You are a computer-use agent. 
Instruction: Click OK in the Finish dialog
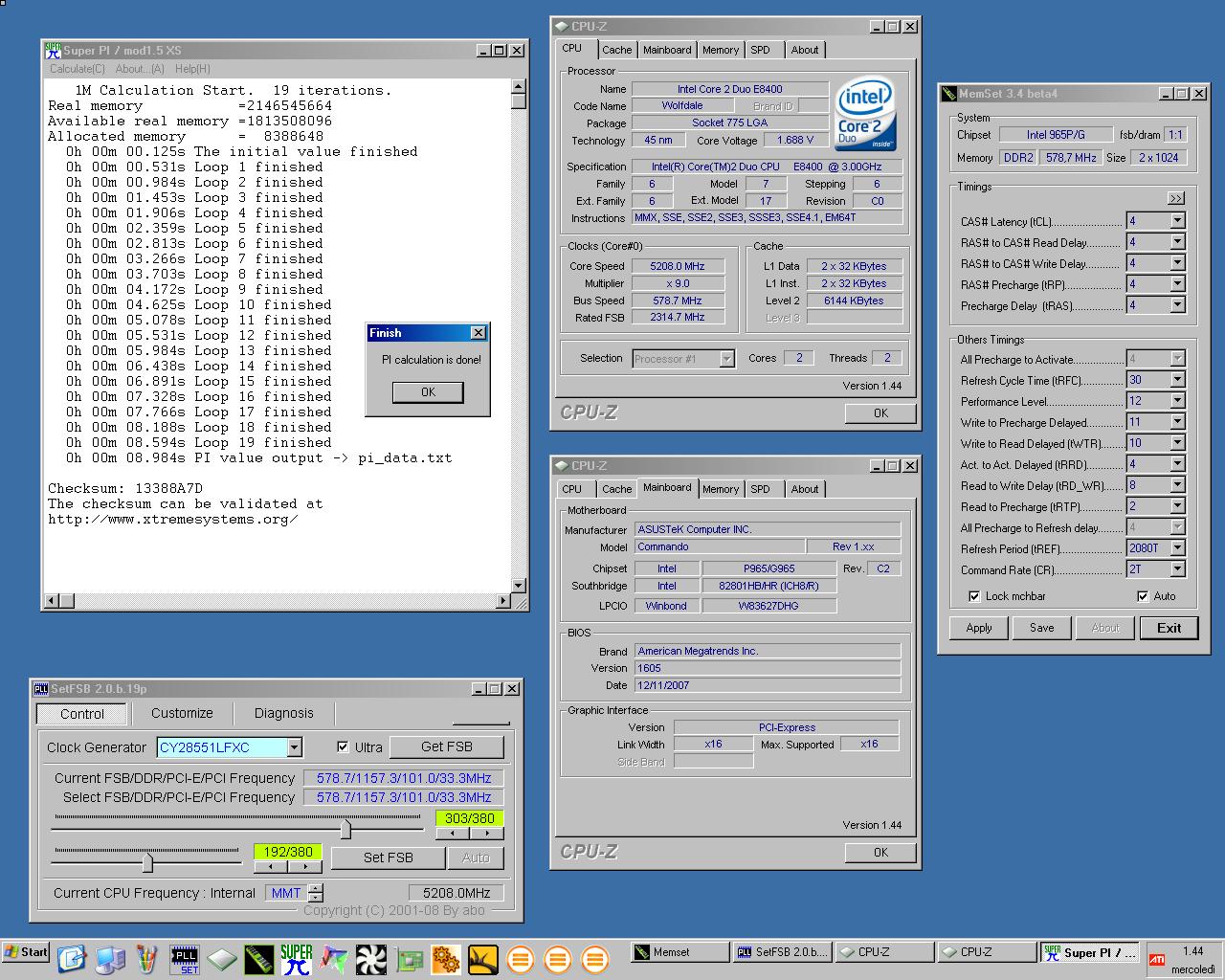click(x=428, y=392)
